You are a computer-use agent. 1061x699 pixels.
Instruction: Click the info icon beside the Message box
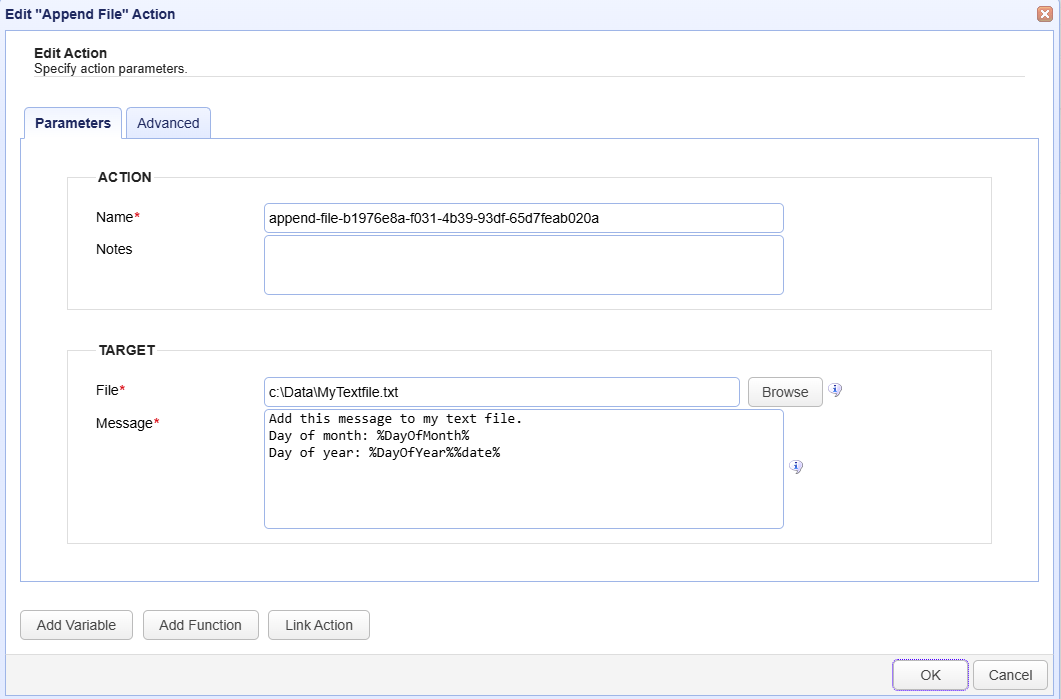point(796,467)
